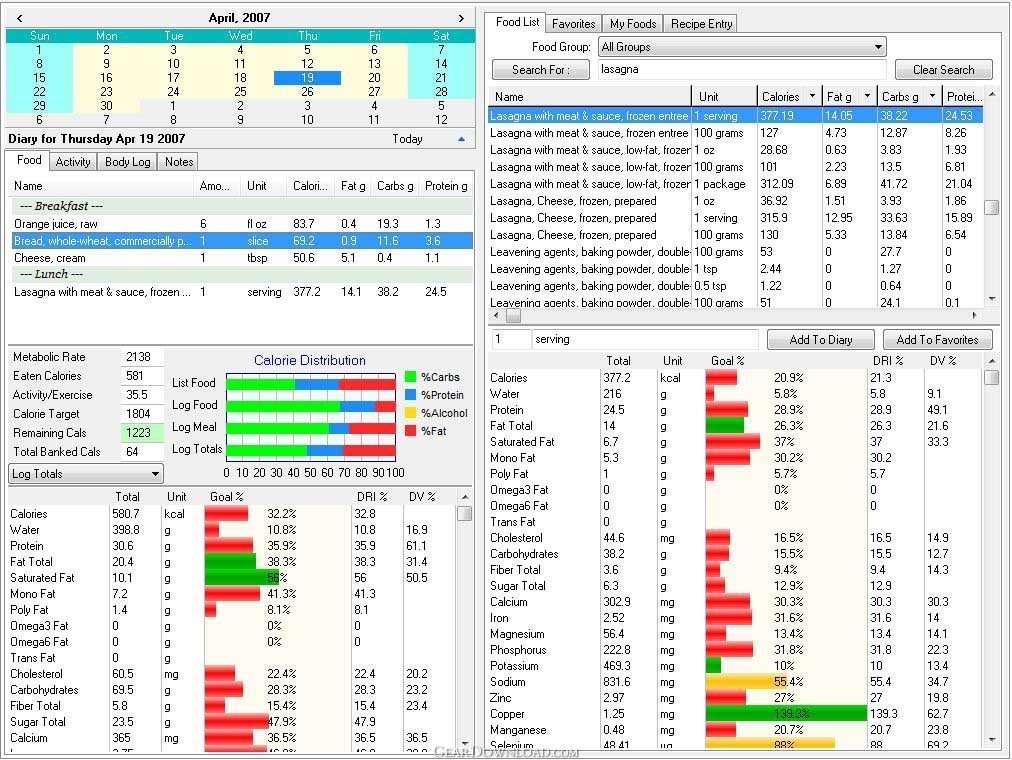
Task: Click the blue %Protein legend swatch
Action: (410, 395)
